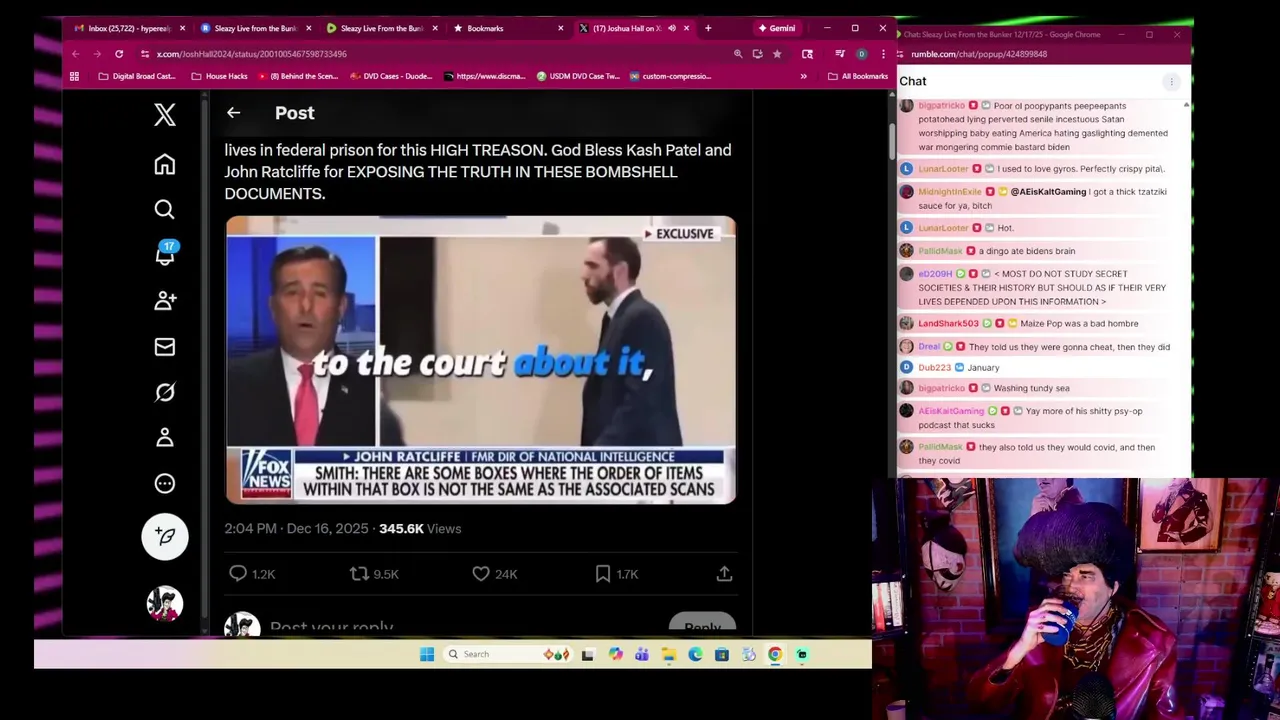Reload the page
This screenshot has height=720, width=1280.
[x=119, y=54]
